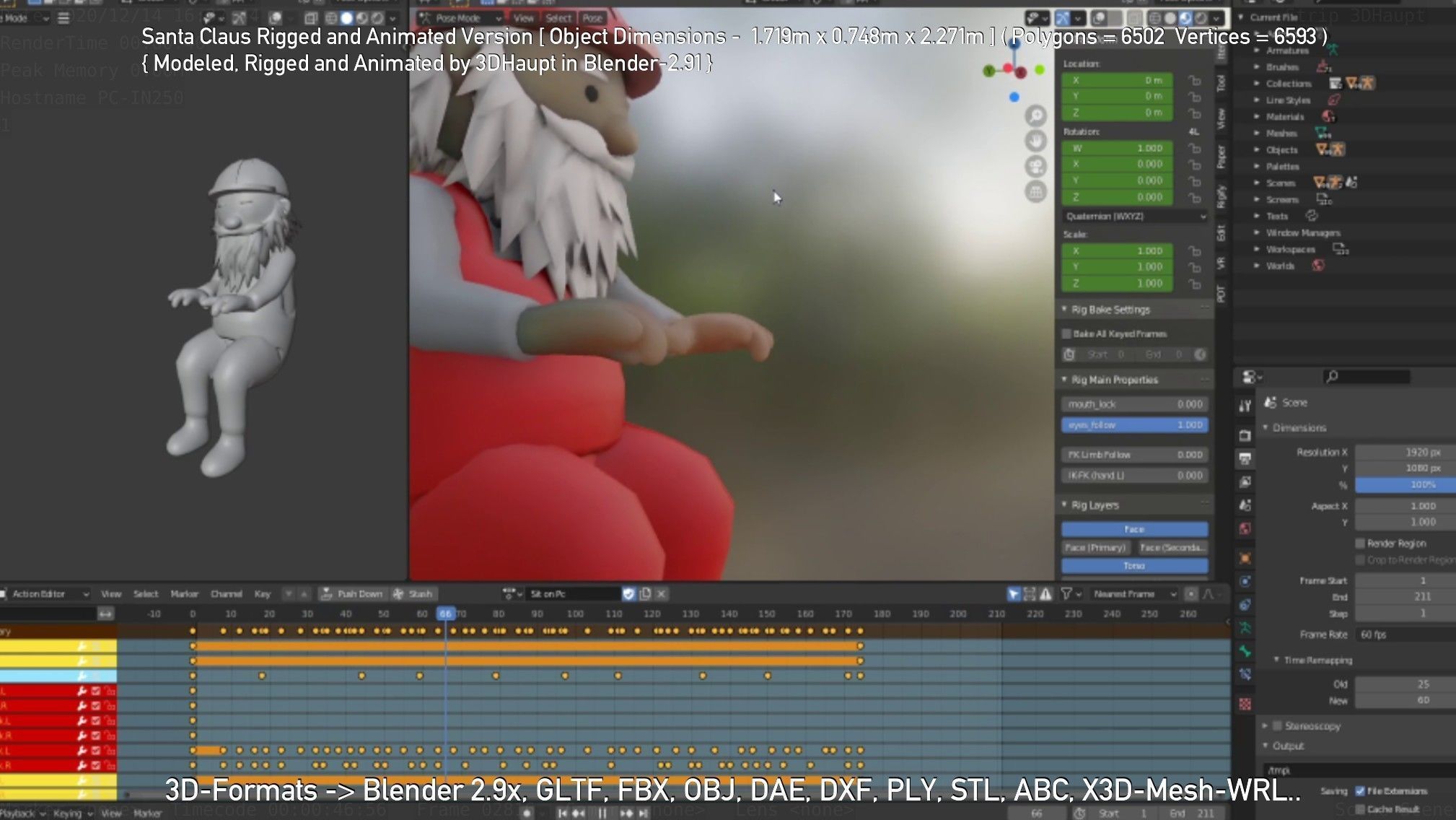Toggle the Face (Primary) rig layer
This screenshot has height=820, width=1456.
[x=1095, y=548]
